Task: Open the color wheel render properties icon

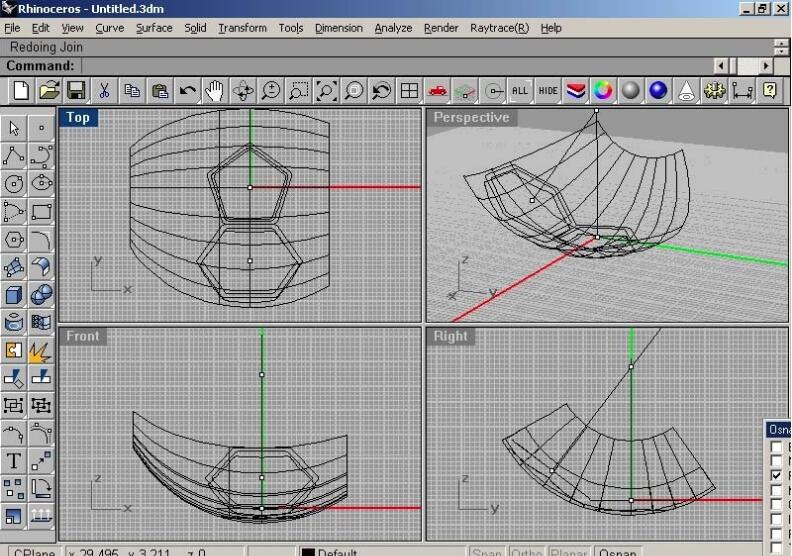Action: tap(603, 91)
